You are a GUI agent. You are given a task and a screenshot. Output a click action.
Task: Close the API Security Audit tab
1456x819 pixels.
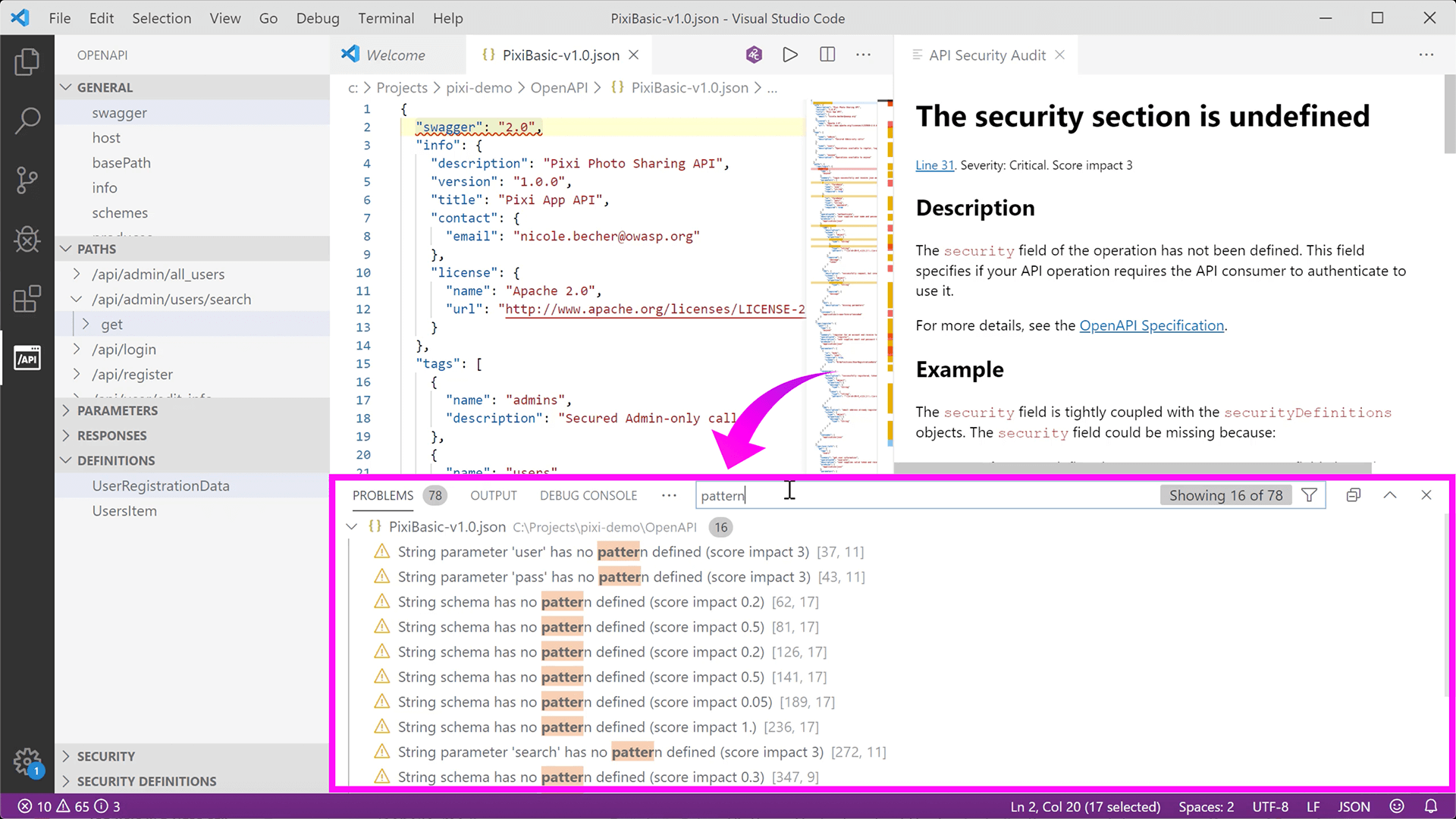[1060, 55]
